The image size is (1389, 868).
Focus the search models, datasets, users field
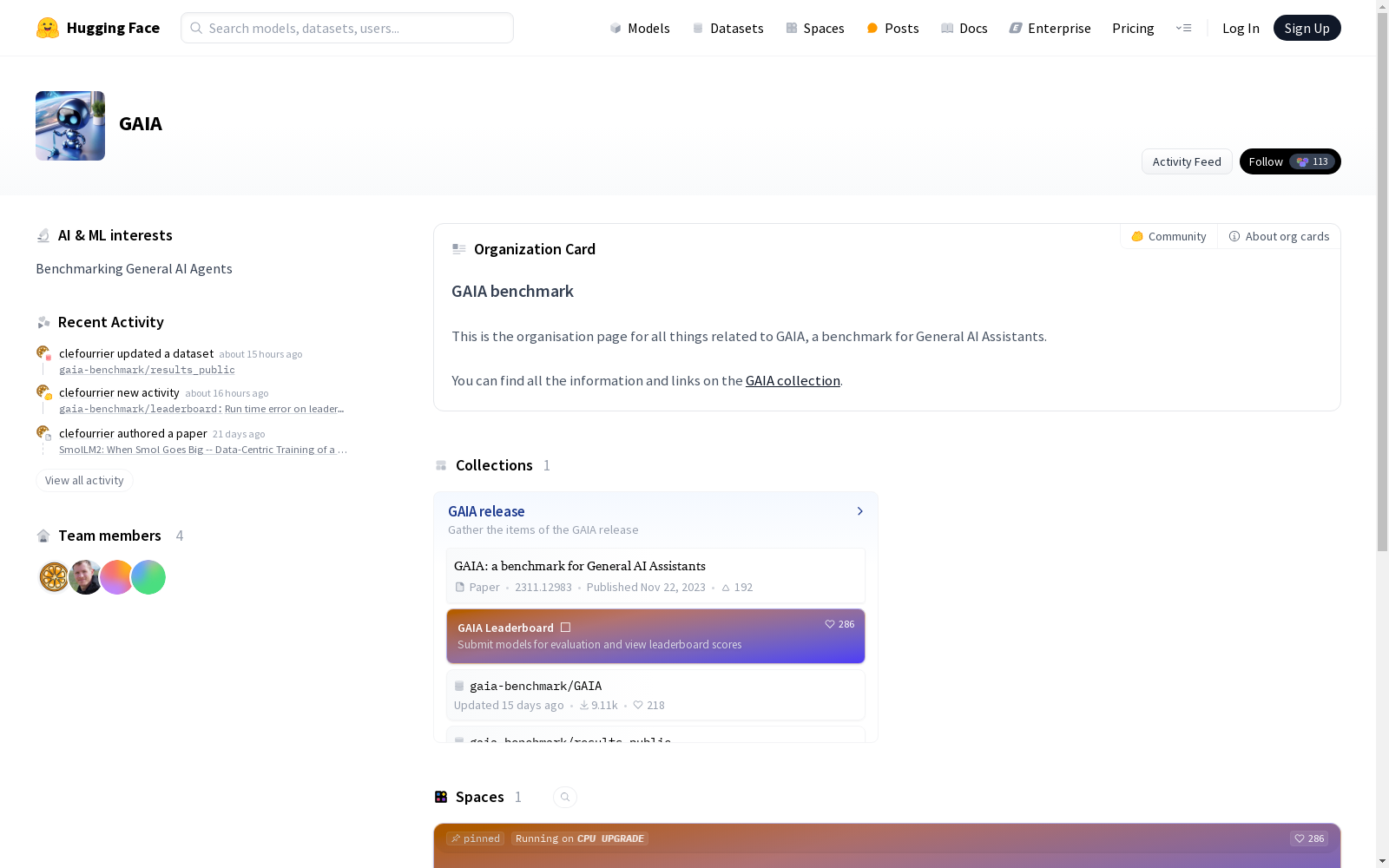click(347, 28)
